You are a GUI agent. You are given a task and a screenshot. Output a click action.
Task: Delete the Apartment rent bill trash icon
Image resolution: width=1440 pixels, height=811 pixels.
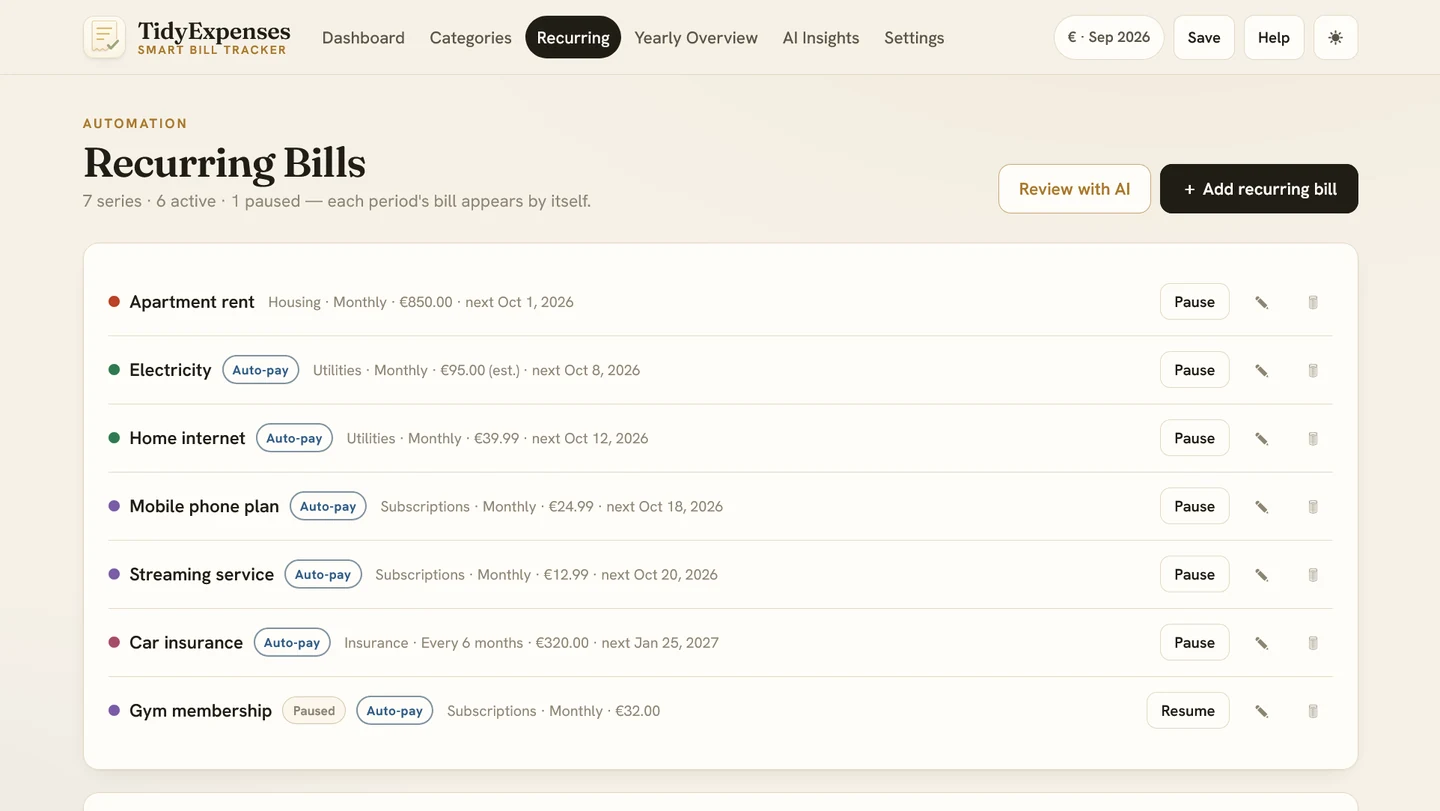click(x=1313, y=302)
